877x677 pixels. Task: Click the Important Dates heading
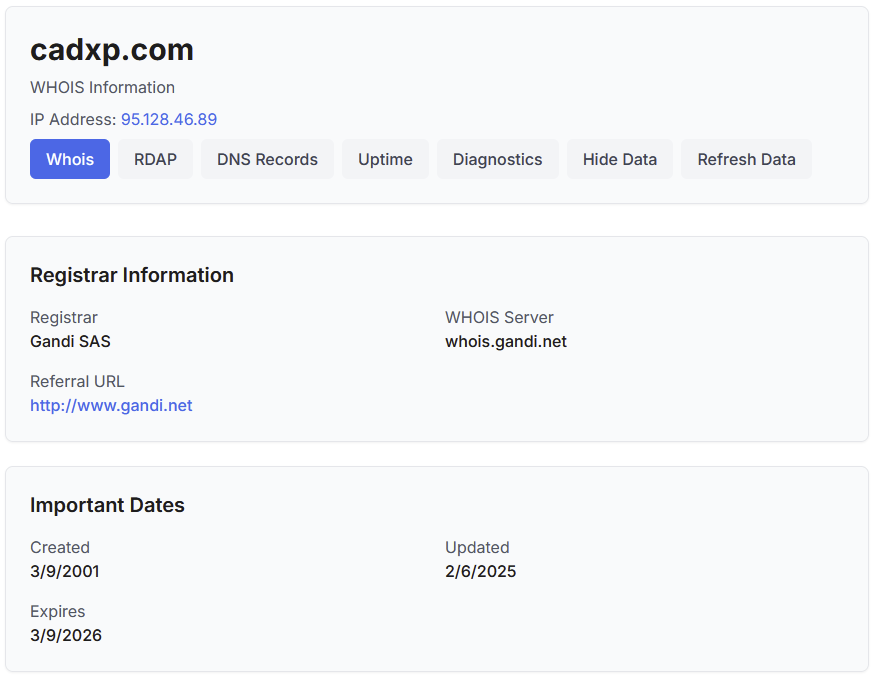coord(107,505)
